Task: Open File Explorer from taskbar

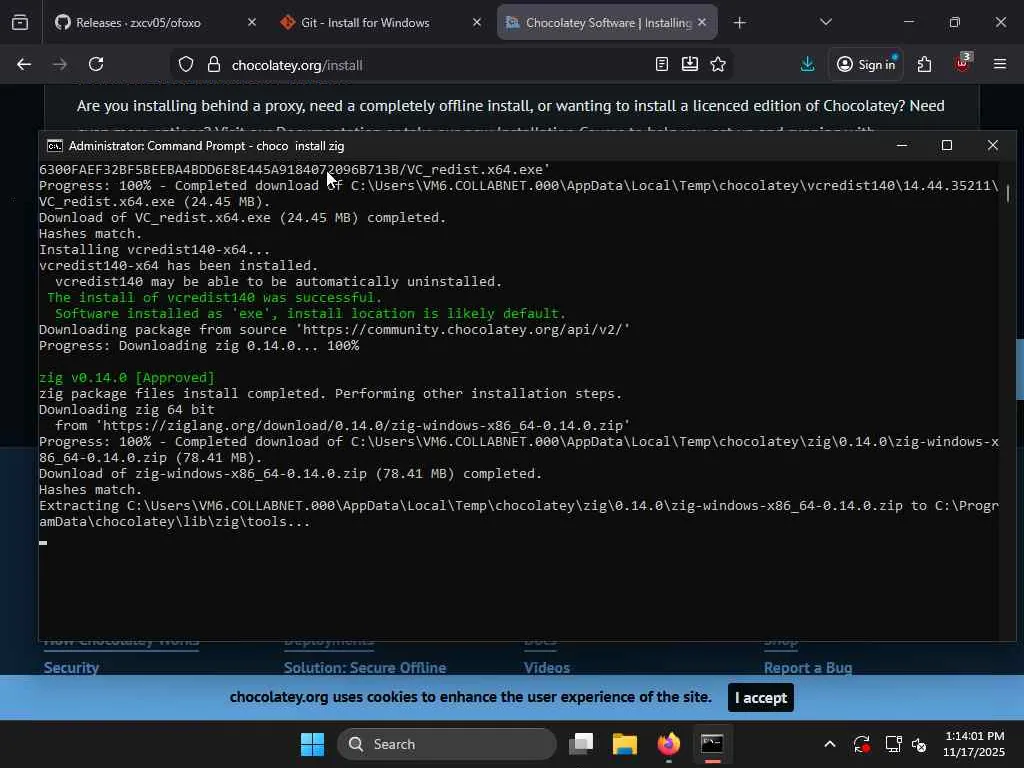Action: pos(624,744)
